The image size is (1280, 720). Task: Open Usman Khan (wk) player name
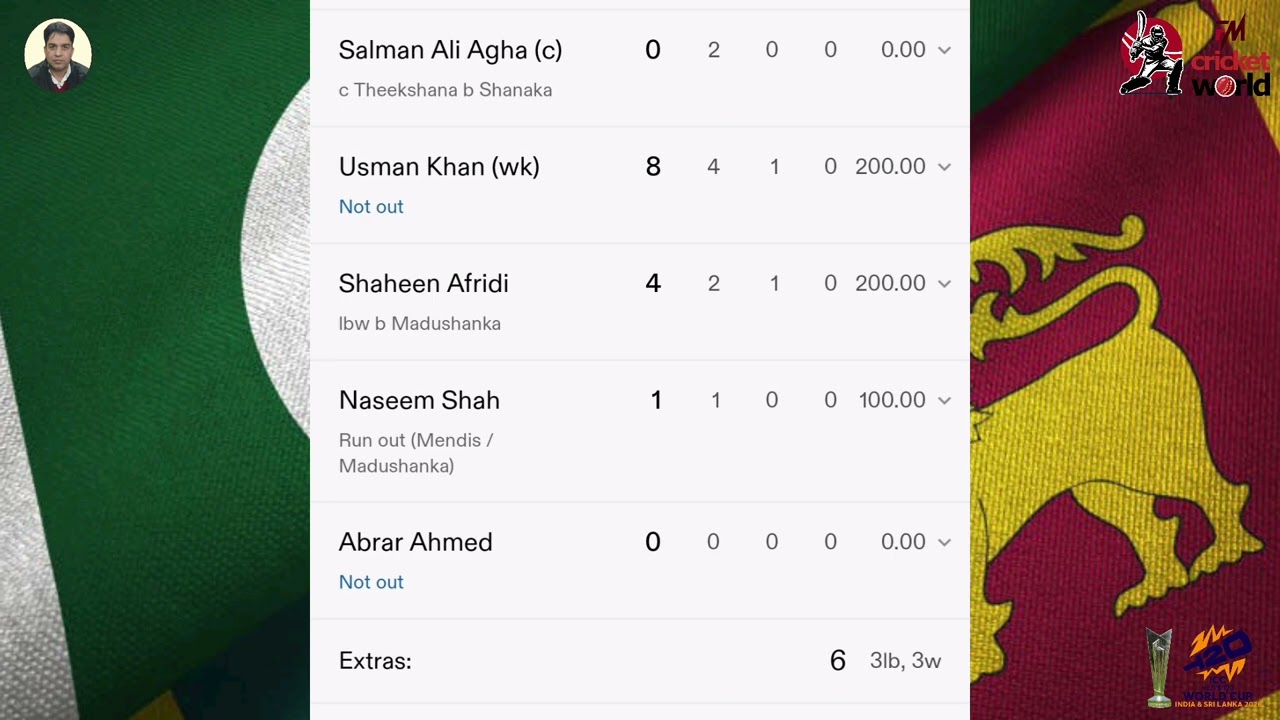tap(439, 167)
